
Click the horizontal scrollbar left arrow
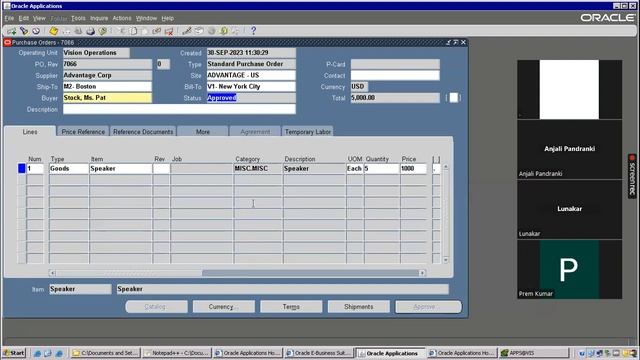(52, 273)
